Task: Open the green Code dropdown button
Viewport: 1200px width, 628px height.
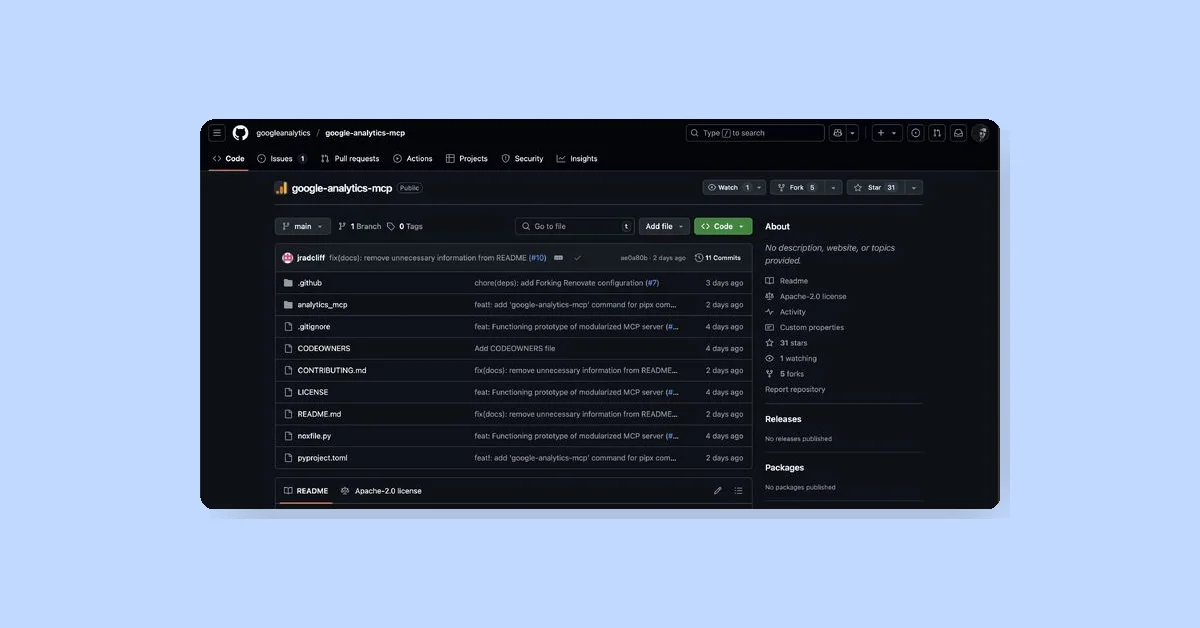Action: point(723,227)
